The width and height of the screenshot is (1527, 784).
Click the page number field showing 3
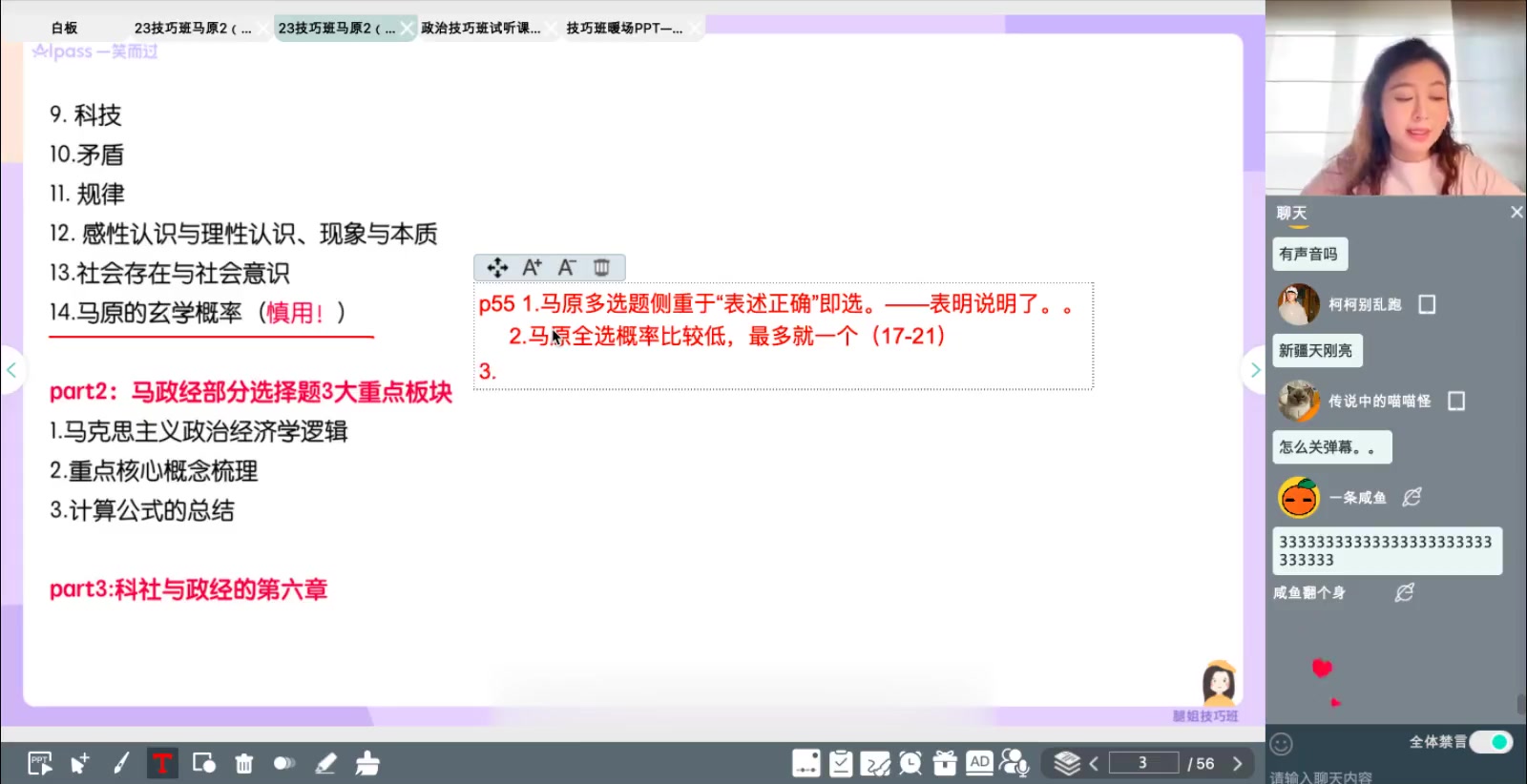tap(1142, 763)
